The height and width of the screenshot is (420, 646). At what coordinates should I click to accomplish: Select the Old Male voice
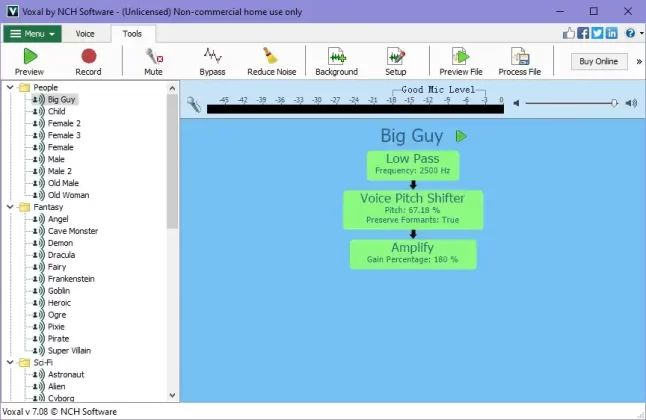63,183
